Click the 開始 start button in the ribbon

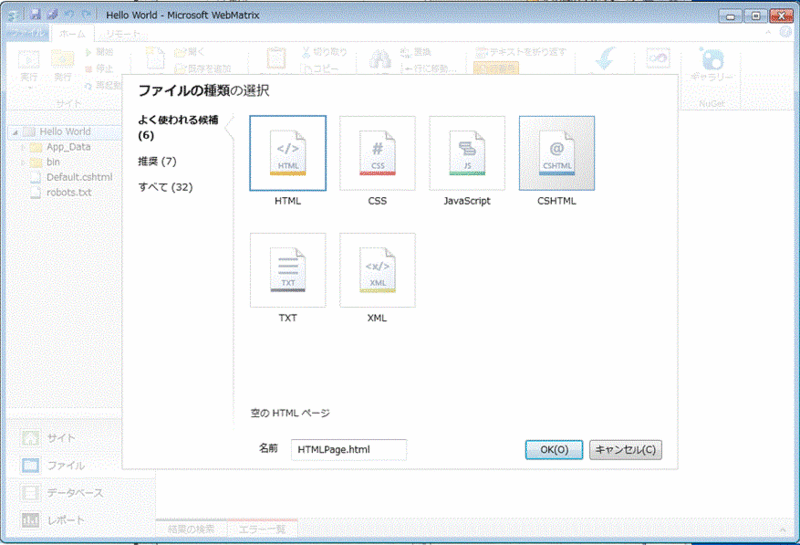click(99, 52)
